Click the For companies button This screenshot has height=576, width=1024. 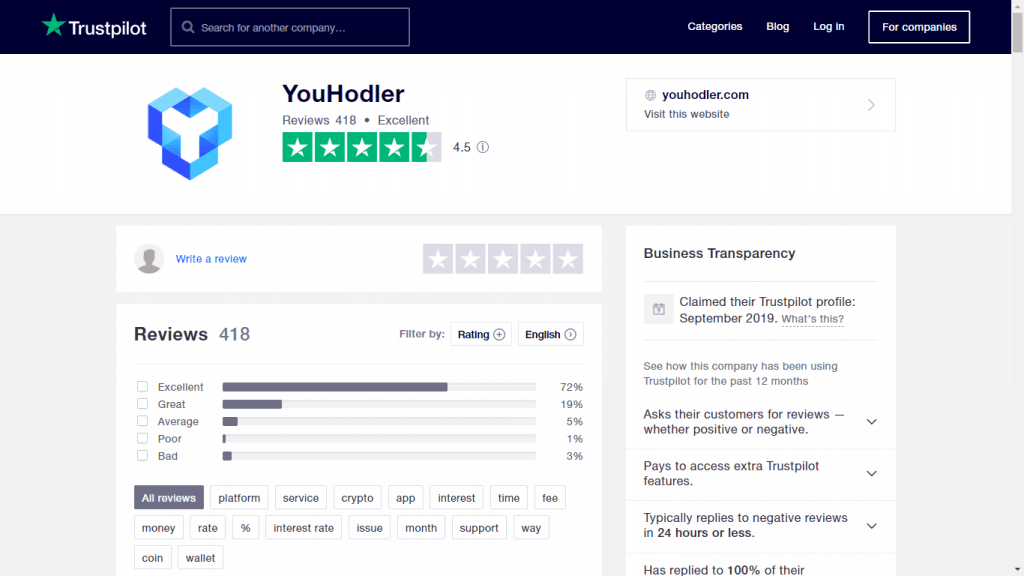919,27
